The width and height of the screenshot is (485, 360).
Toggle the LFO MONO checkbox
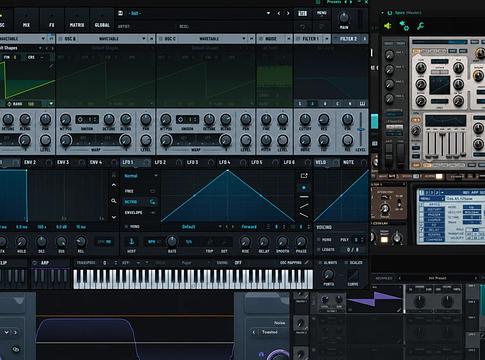pos(126,227)
